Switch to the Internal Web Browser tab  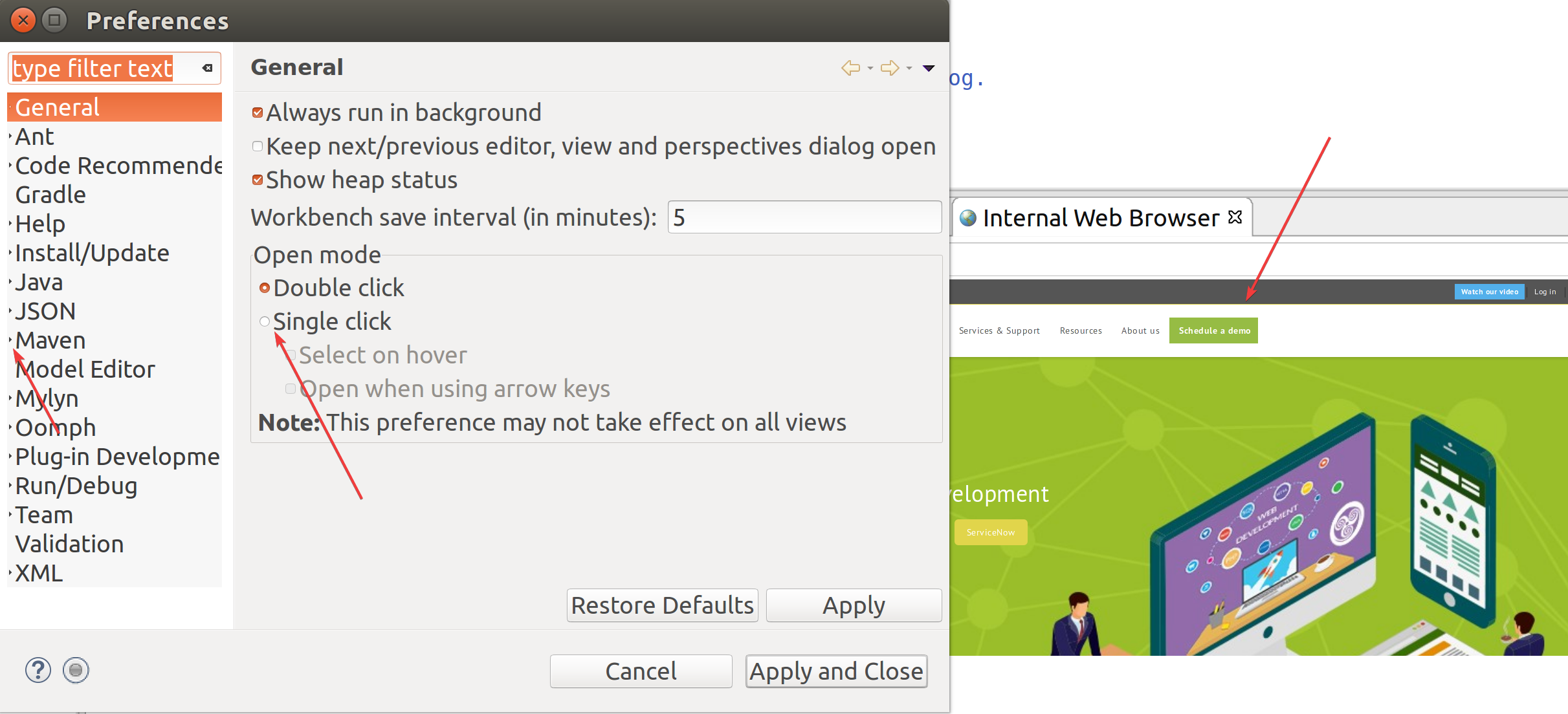(x=1100, y=217)
